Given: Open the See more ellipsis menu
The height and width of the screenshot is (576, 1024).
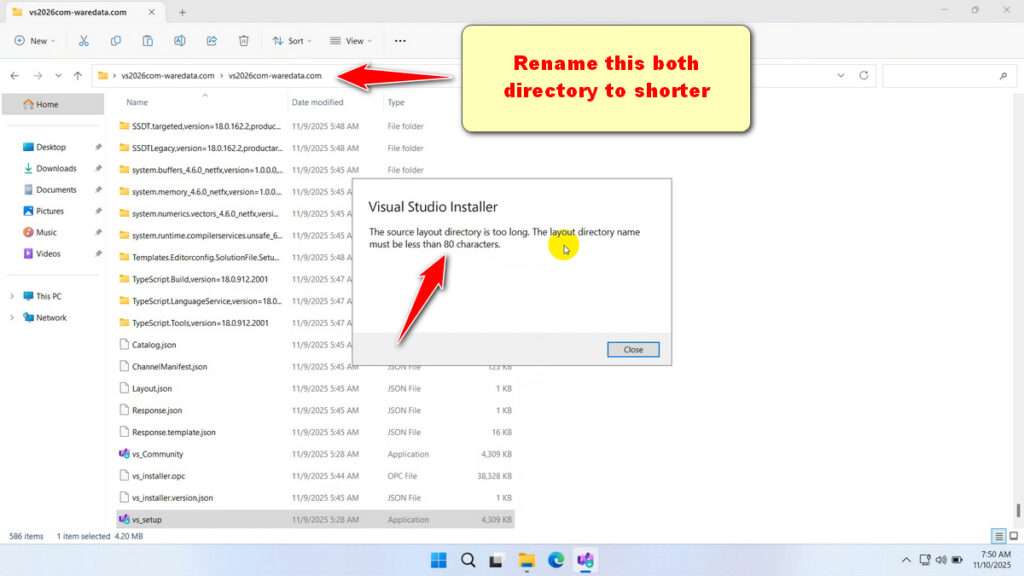Looking at the screenshot, I should point(399,41).
